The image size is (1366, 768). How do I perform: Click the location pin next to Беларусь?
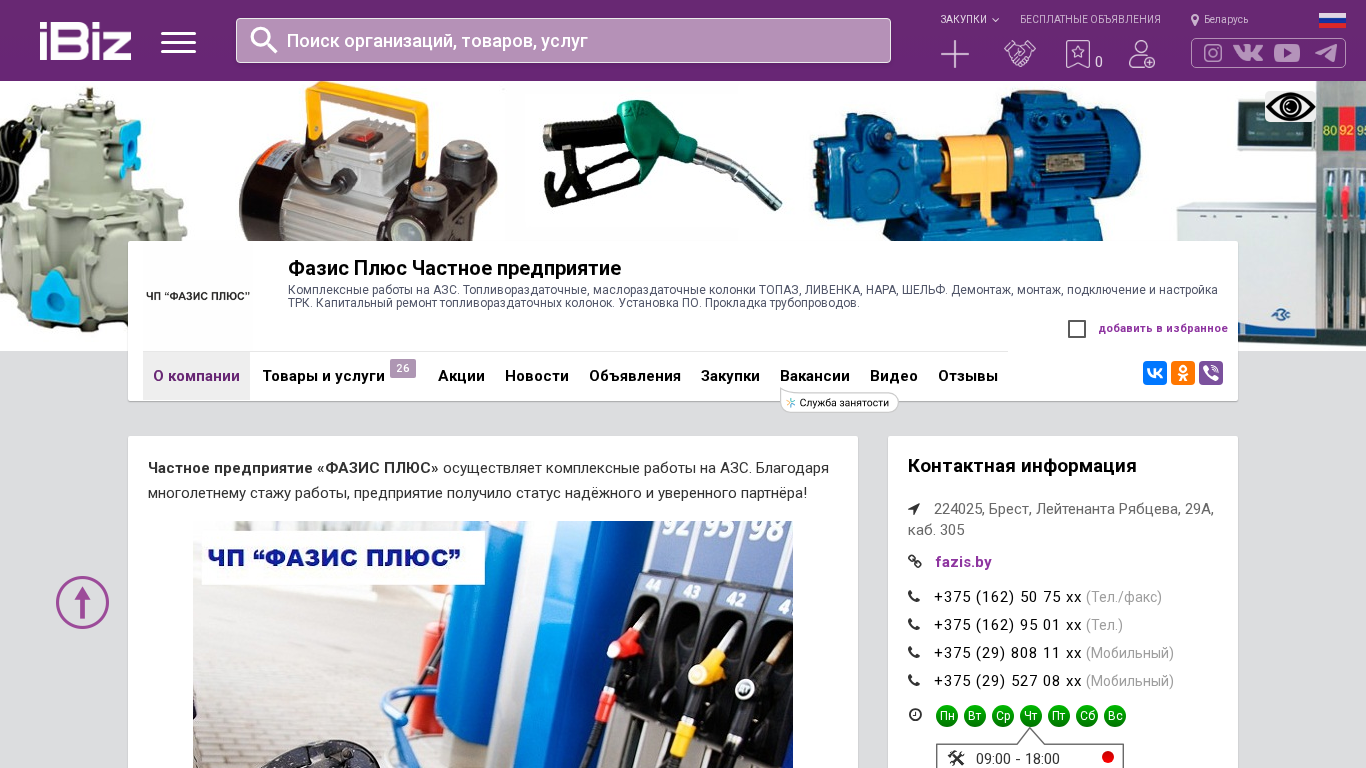[x=1194, y=20]
